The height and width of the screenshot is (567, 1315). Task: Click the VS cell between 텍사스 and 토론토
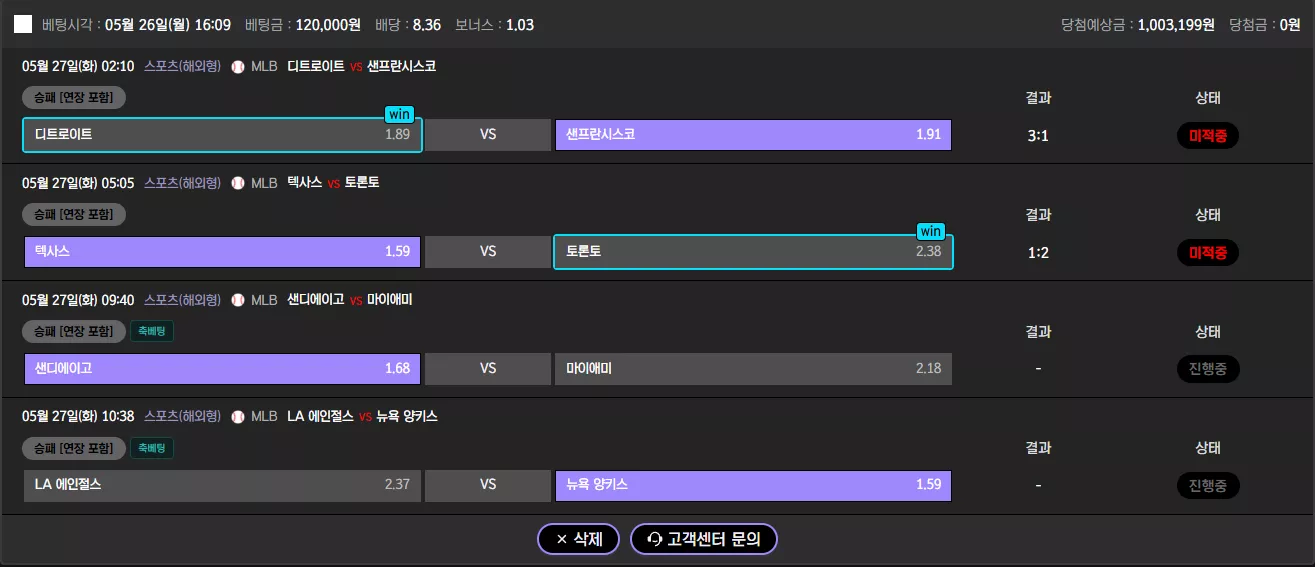click(488, 251)
